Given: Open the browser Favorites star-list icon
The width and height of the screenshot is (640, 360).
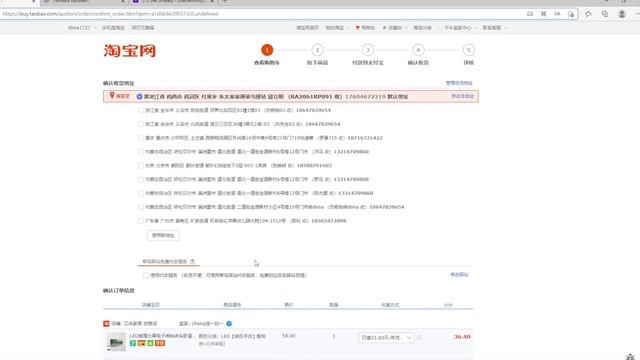Looking at the screenshot, I should 588,14.
